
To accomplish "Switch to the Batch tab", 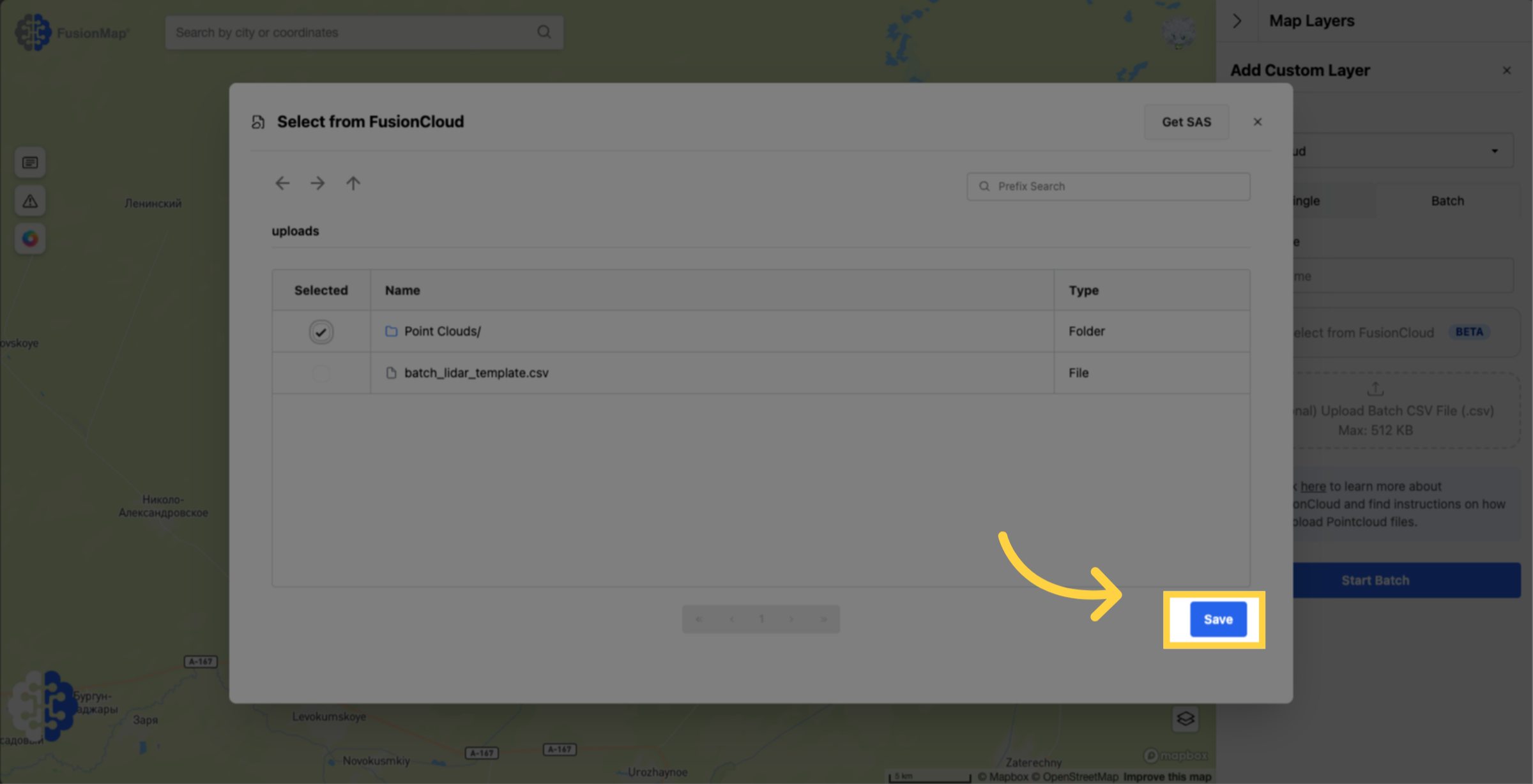I will [1447, 201].
